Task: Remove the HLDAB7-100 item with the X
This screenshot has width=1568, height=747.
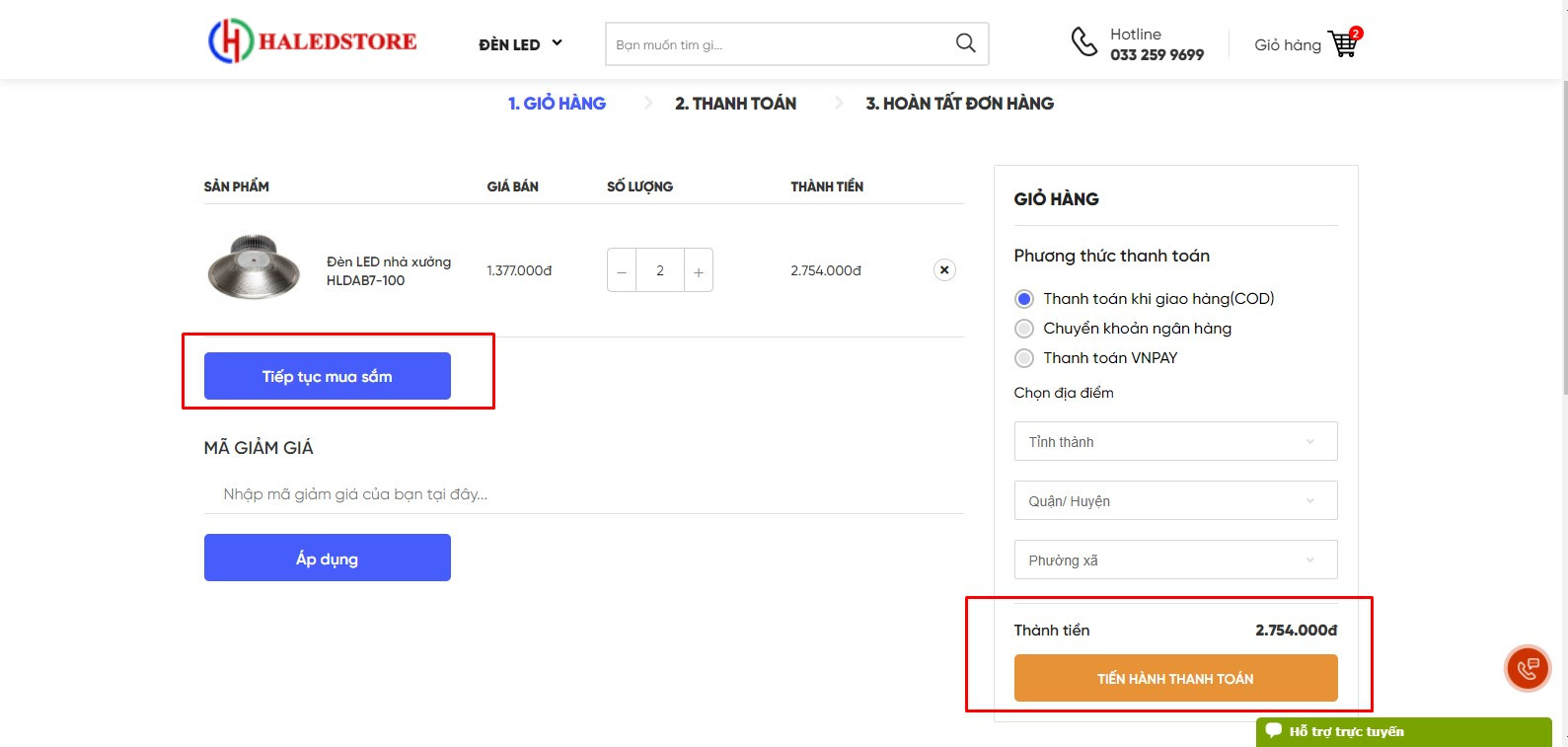Action: 943,269
